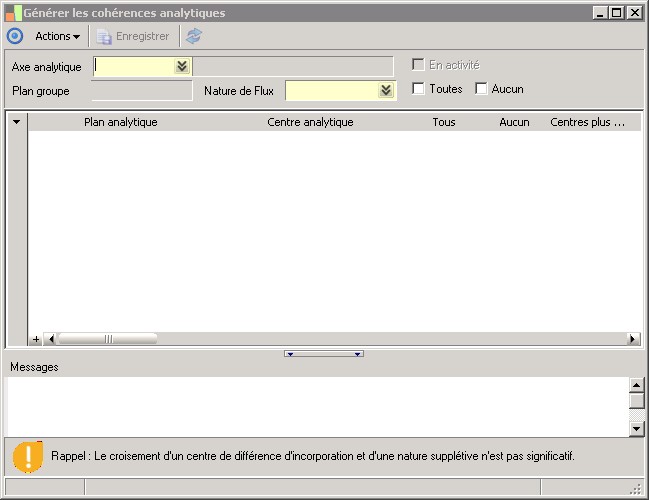Click the resize grip in status bar
The image size is (649, 500).
(x=635, y=489)
